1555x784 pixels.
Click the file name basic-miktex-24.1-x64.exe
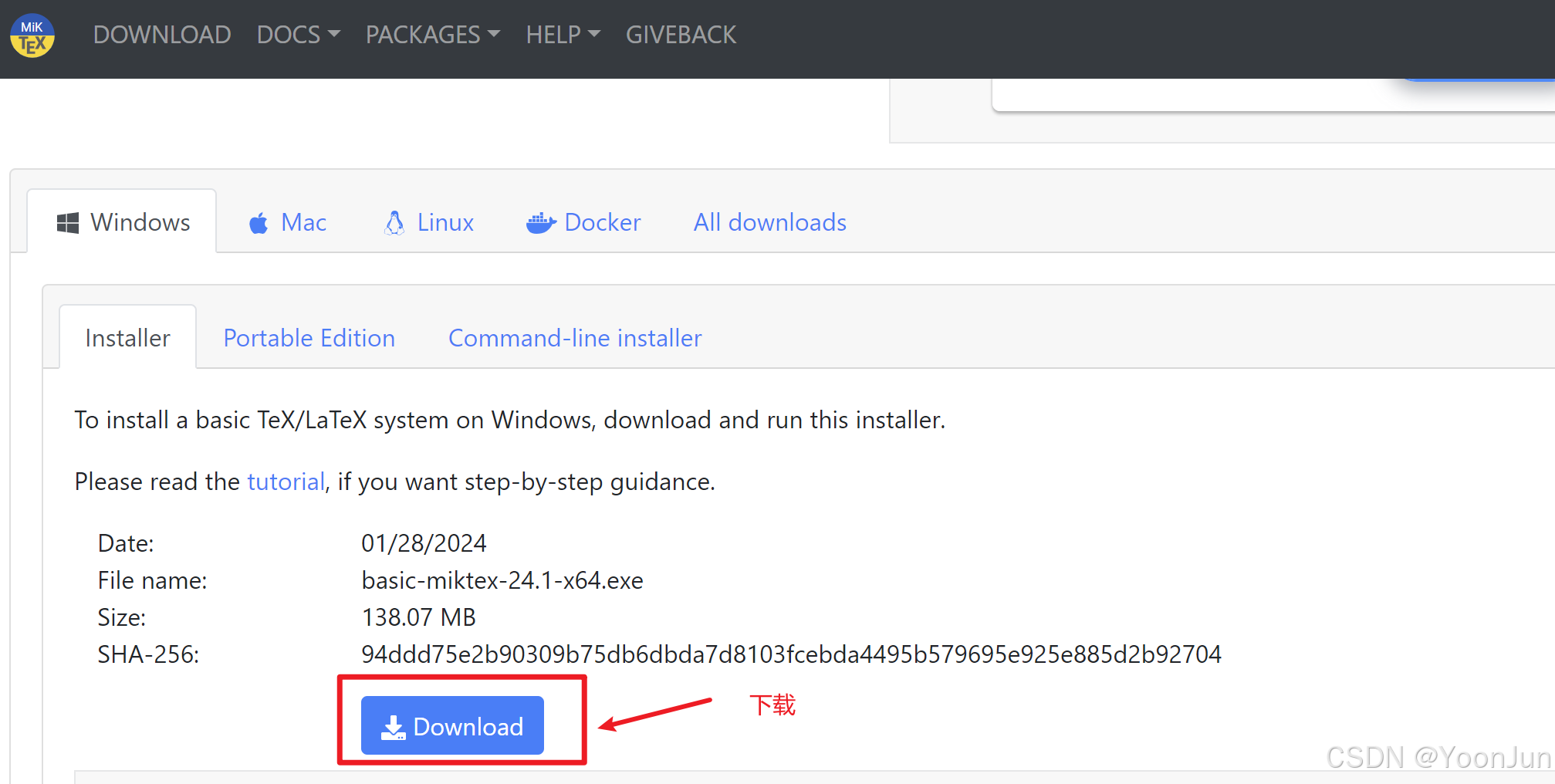[x=502, y=580]
